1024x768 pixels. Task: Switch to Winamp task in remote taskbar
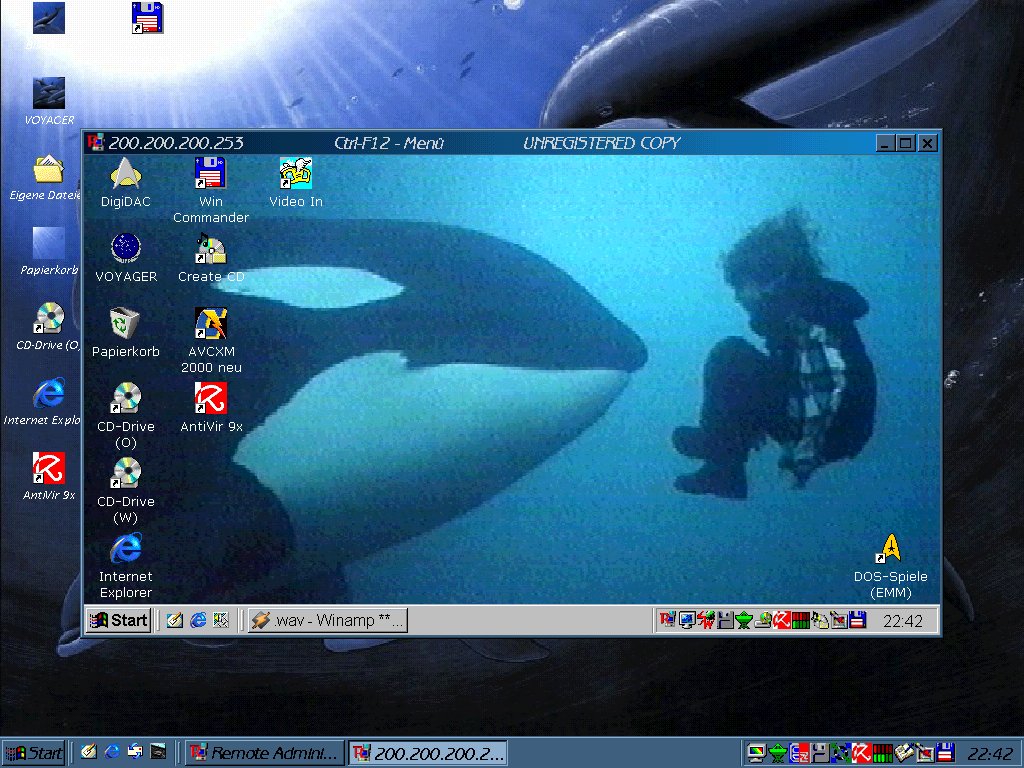[x=328, y=620]
